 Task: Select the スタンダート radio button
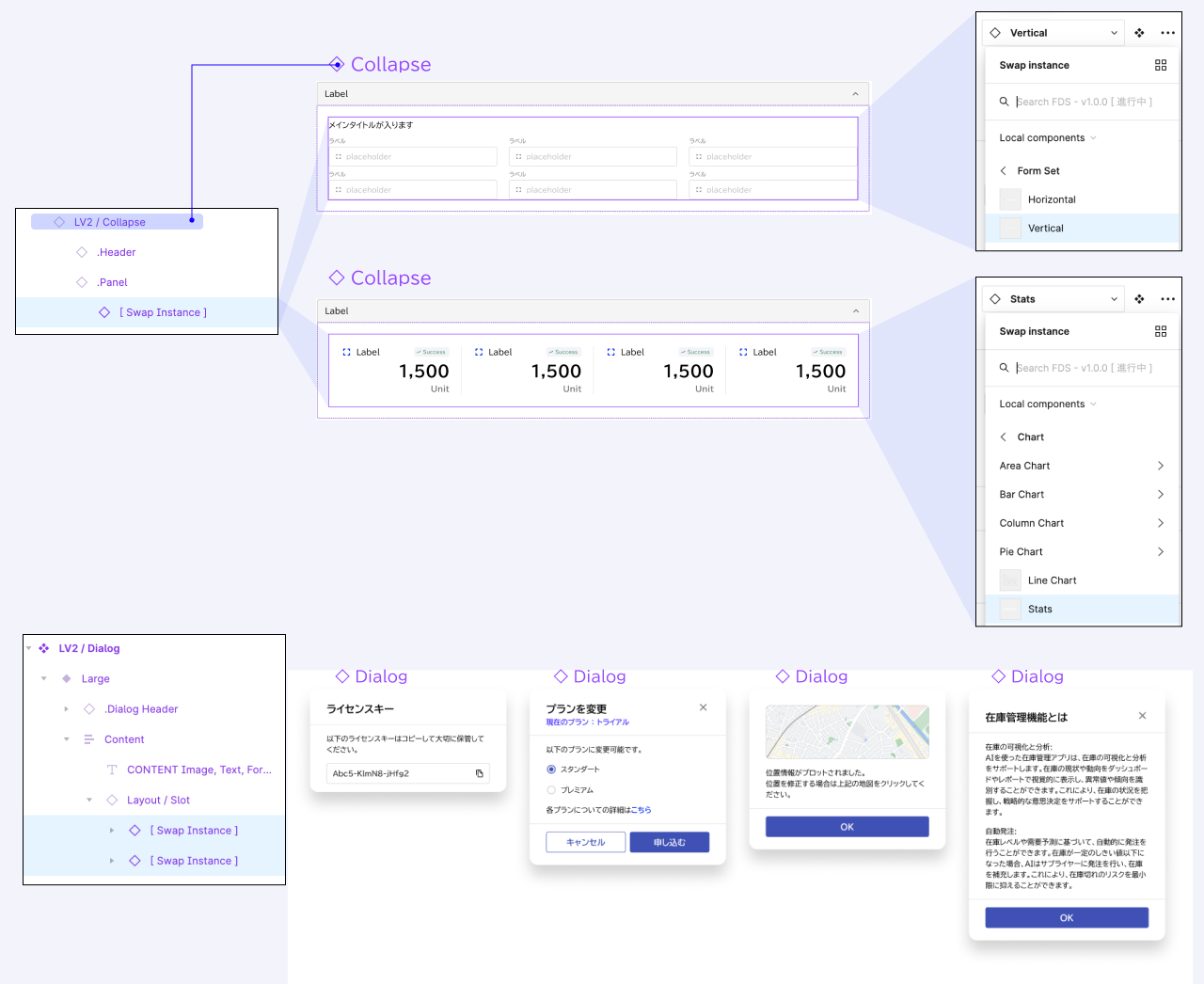point(550,769)
